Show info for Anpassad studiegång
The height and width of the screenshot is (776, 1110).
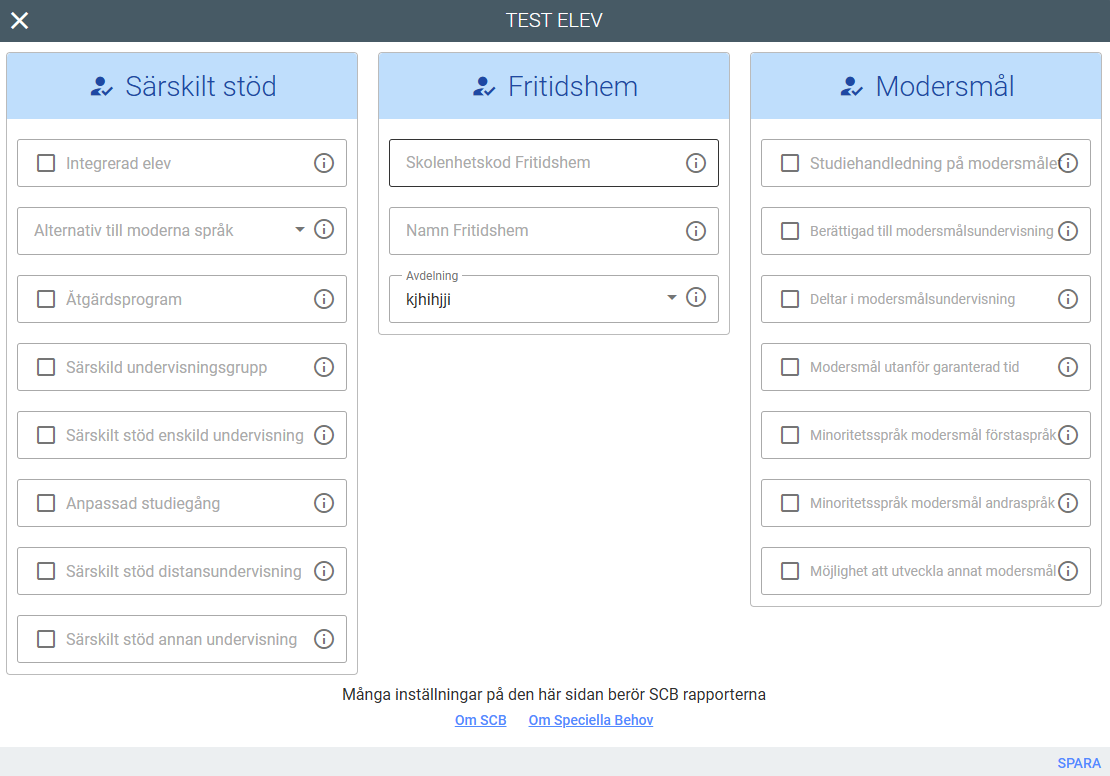pos(324,503)
